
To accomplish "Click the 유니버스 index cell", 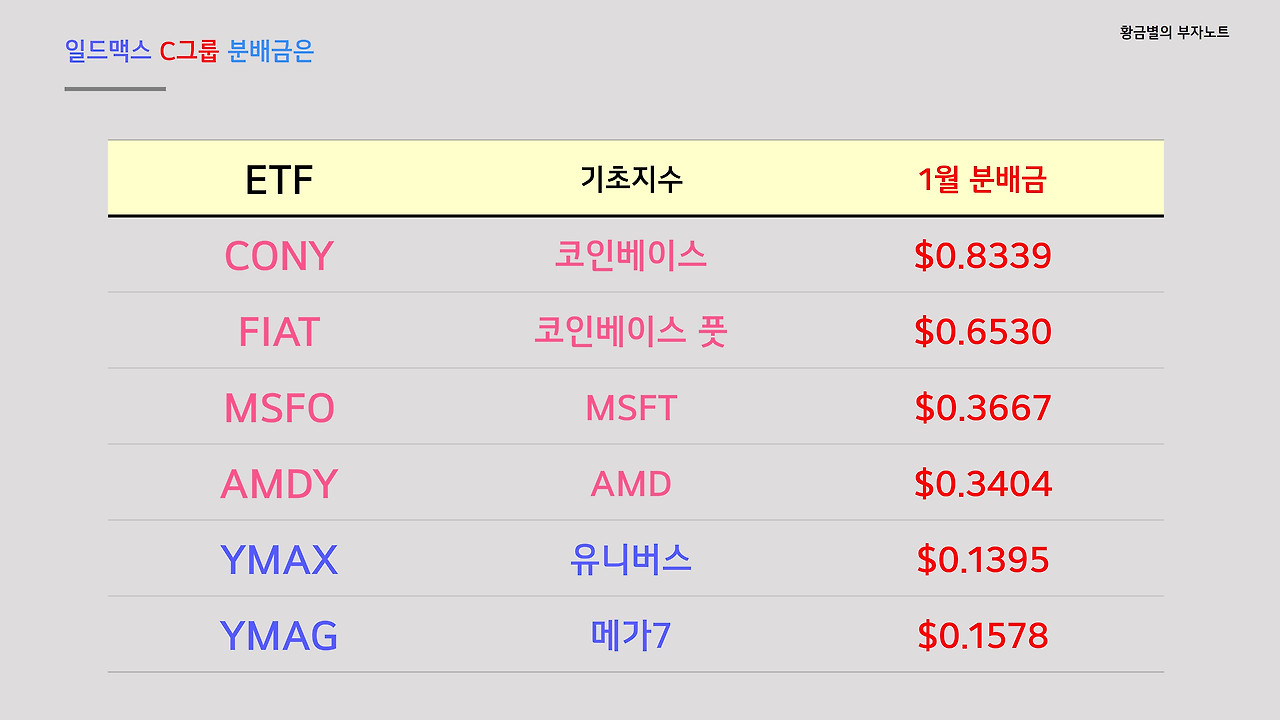I will point(631,560).
